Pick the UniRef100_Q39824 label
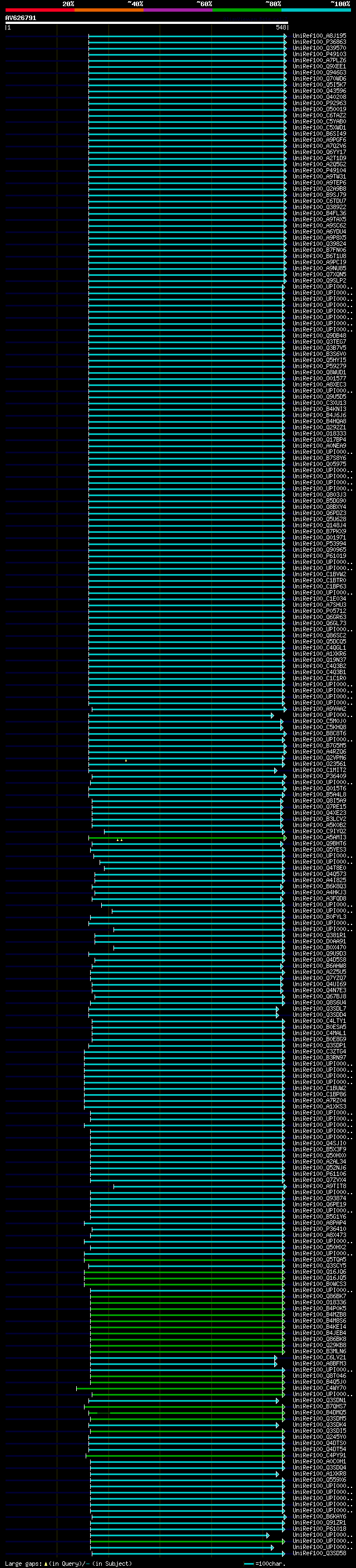Screen dimensions: 356x1568 click(319, 244)
